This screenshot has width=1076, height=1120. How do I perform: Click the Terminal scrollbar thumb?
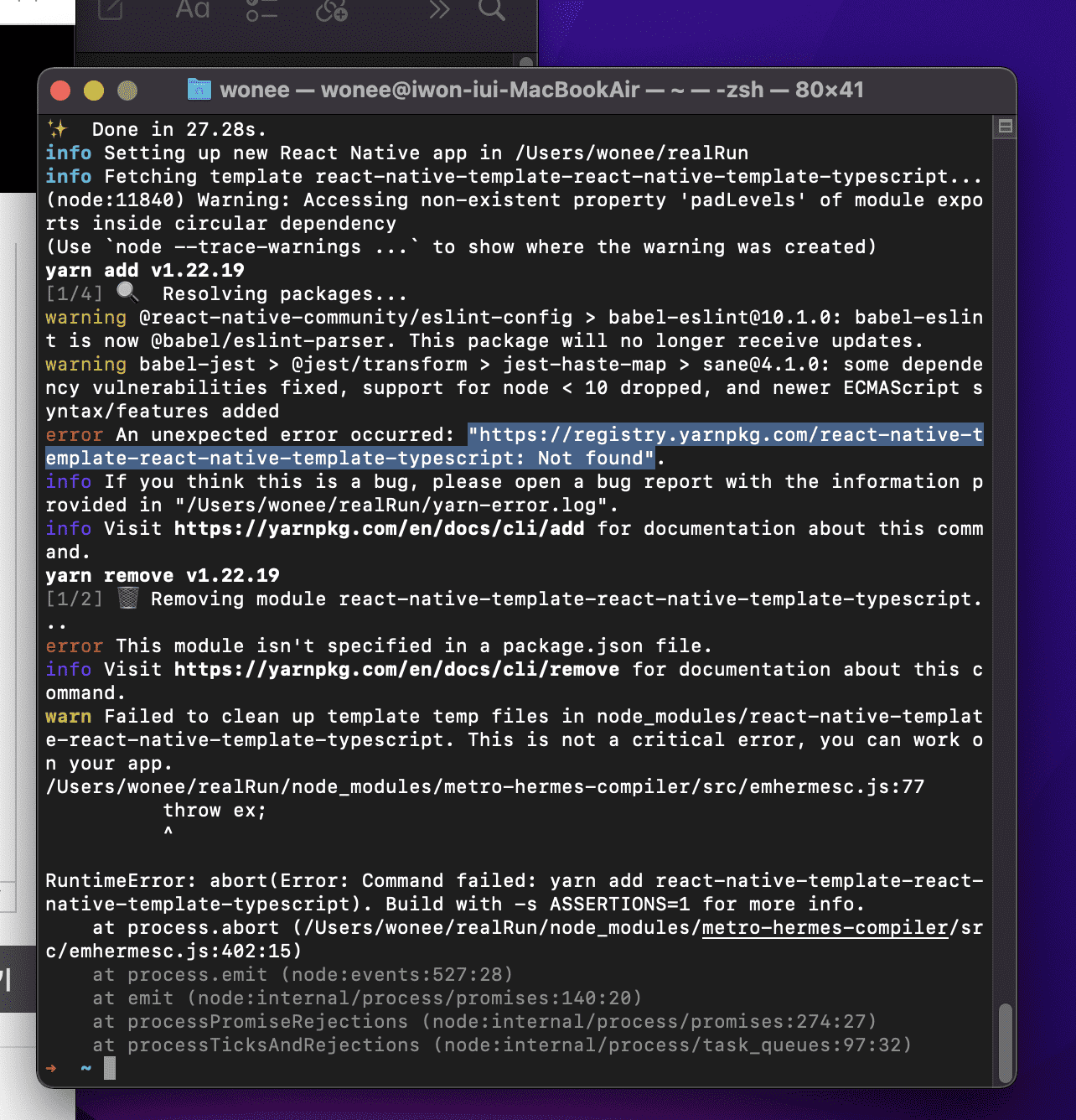tap(1005, 1042)
